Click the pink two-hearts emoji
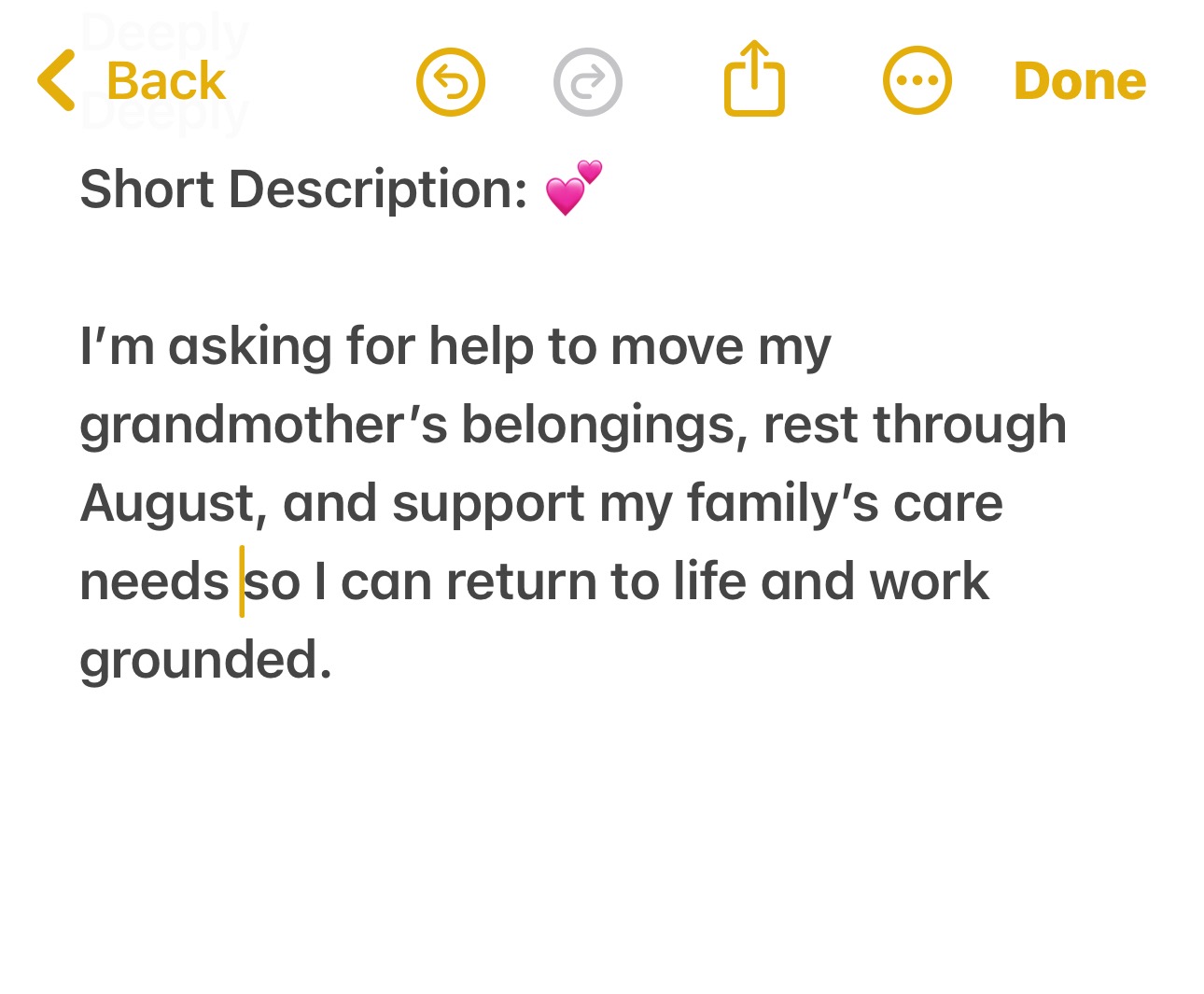Image resolution: width=1204 pixels, height=994 pixels. [573, 188]
